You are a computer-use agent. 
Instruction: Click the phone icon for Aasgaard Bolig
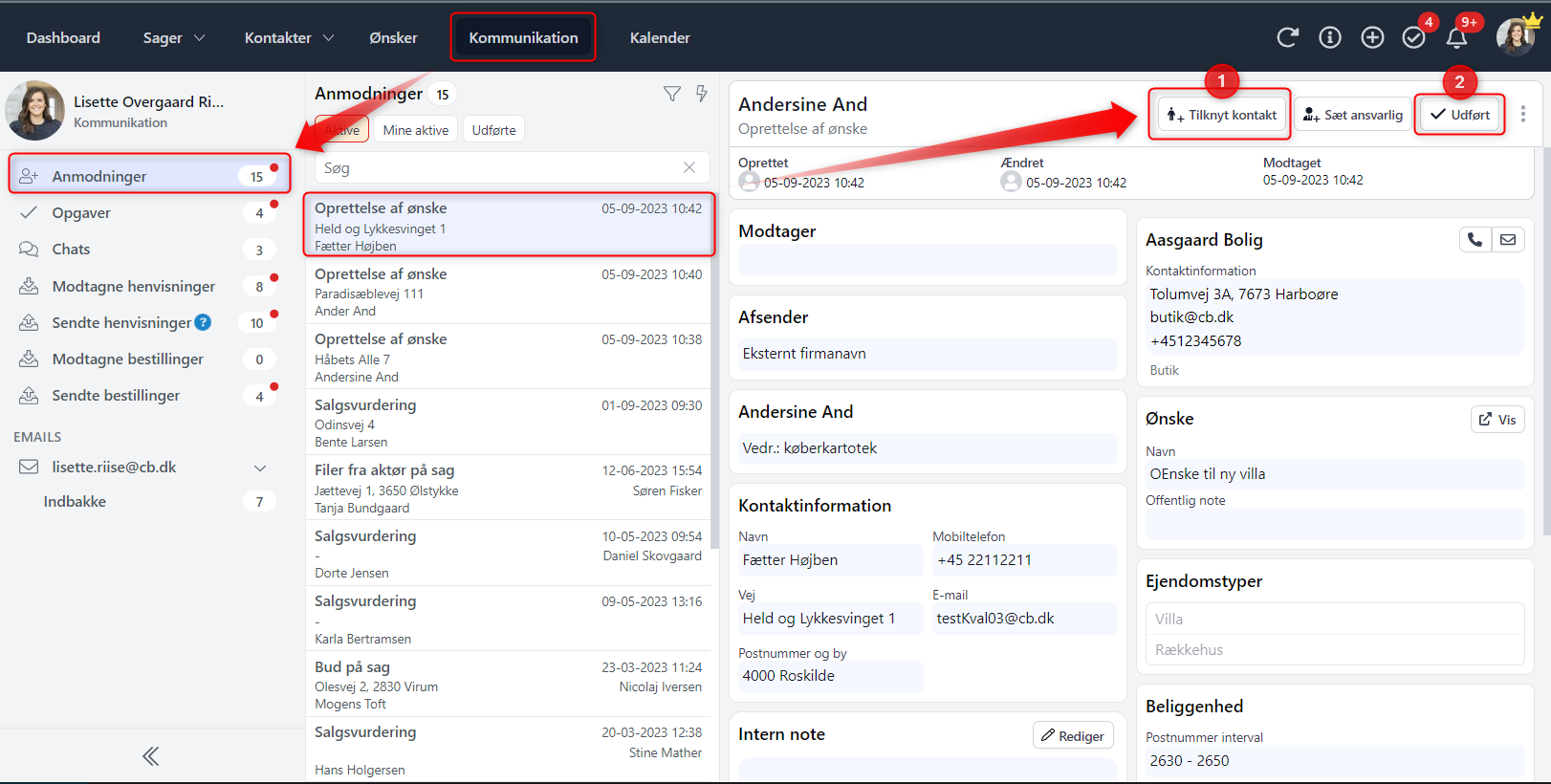click(1475, 240)
